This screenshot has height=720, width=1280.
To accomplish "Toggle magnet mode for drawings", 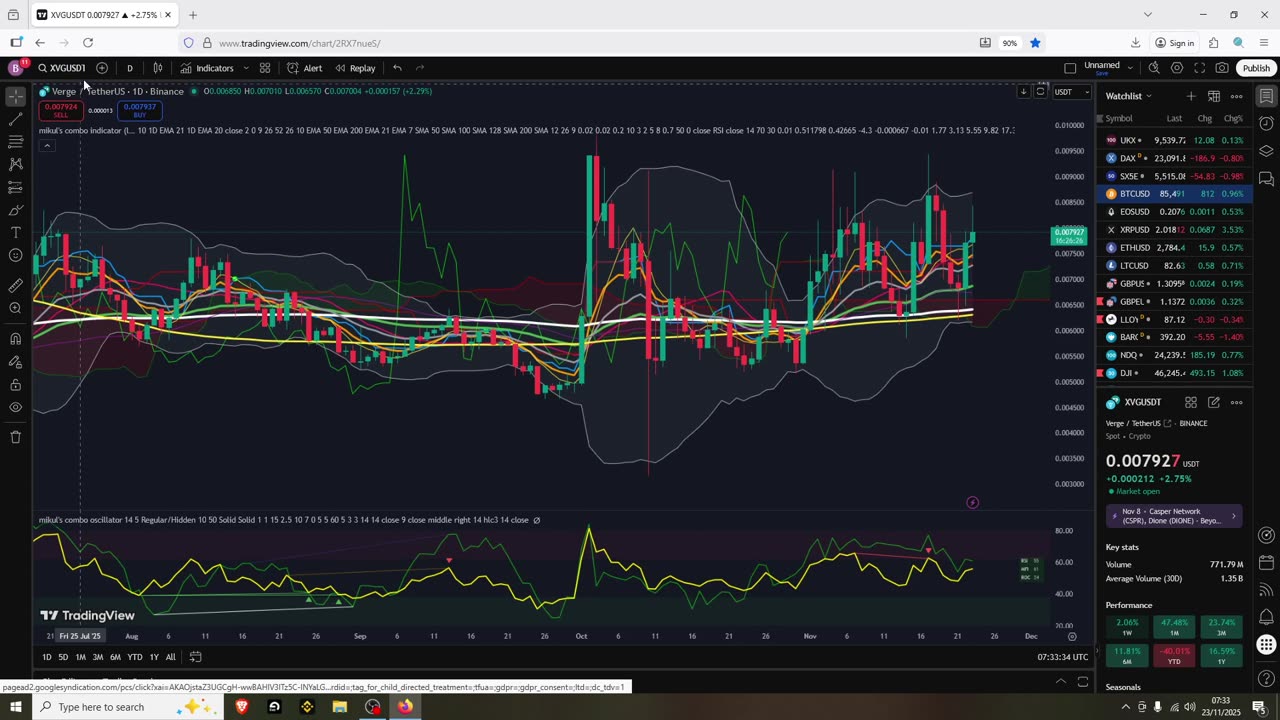I will (x=15, y=338).
